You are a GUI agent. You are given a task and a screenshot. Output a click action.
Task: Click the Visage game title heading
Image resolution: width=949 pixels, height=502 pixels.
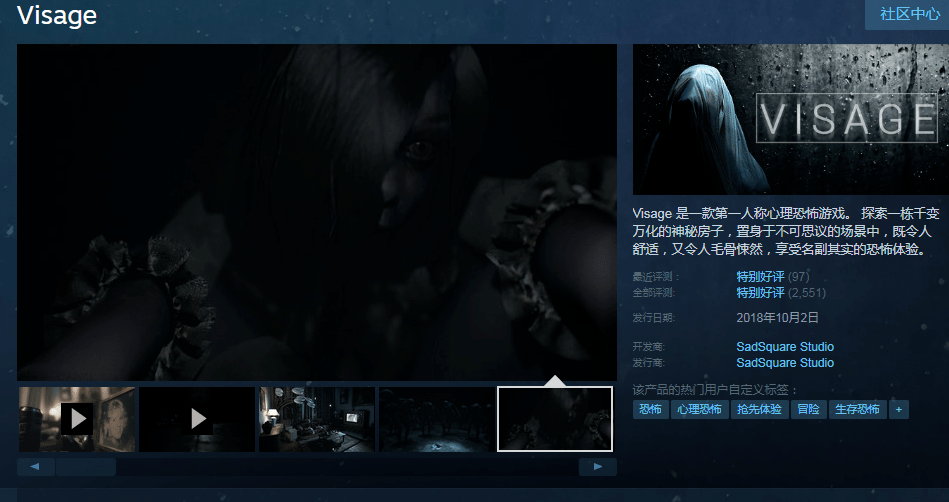click(x=57, y=16)
